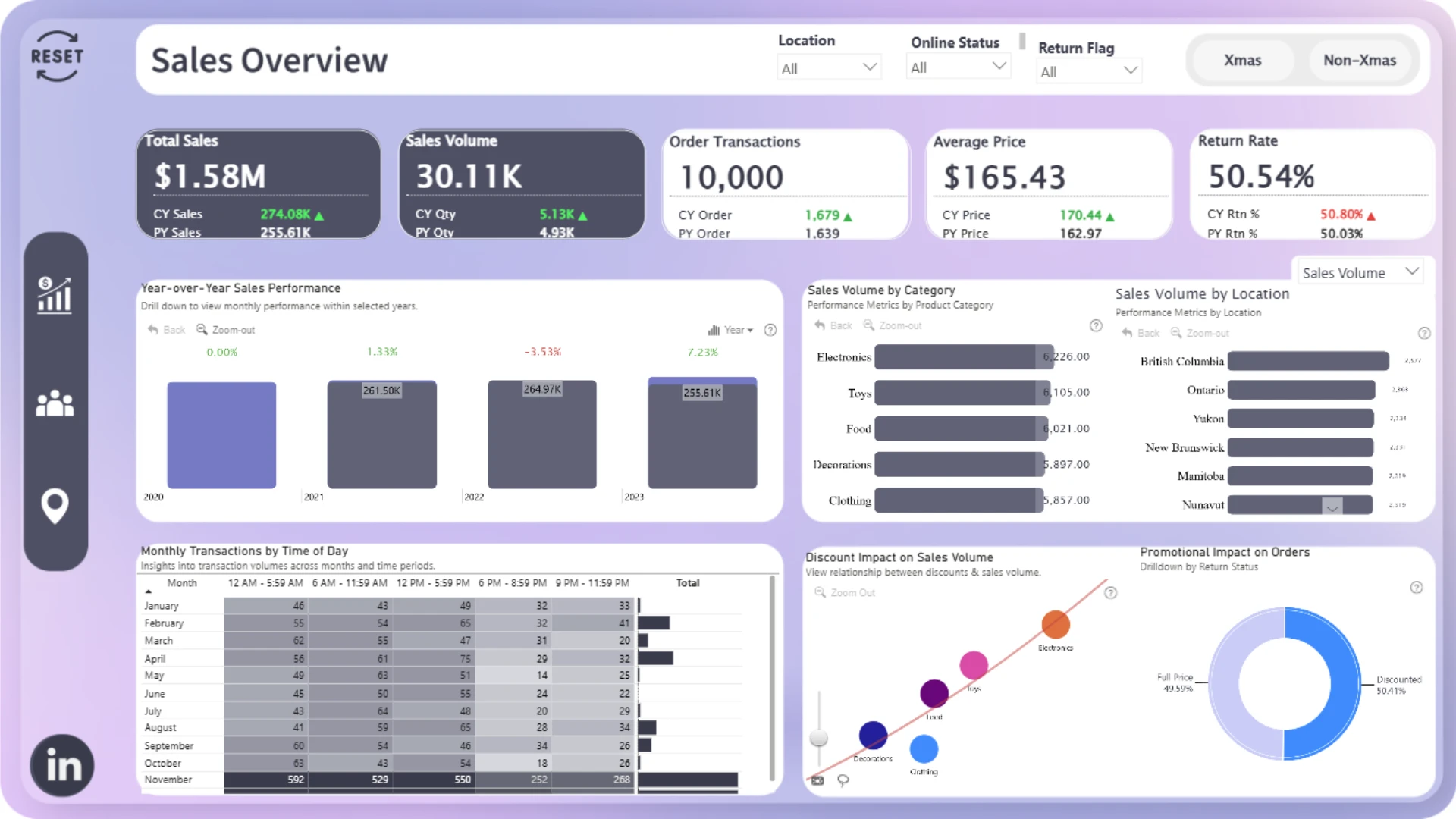Click the zoom slider handle on scatter chart
Screen dimensions: 1456x819
click(x=819, y=737)
